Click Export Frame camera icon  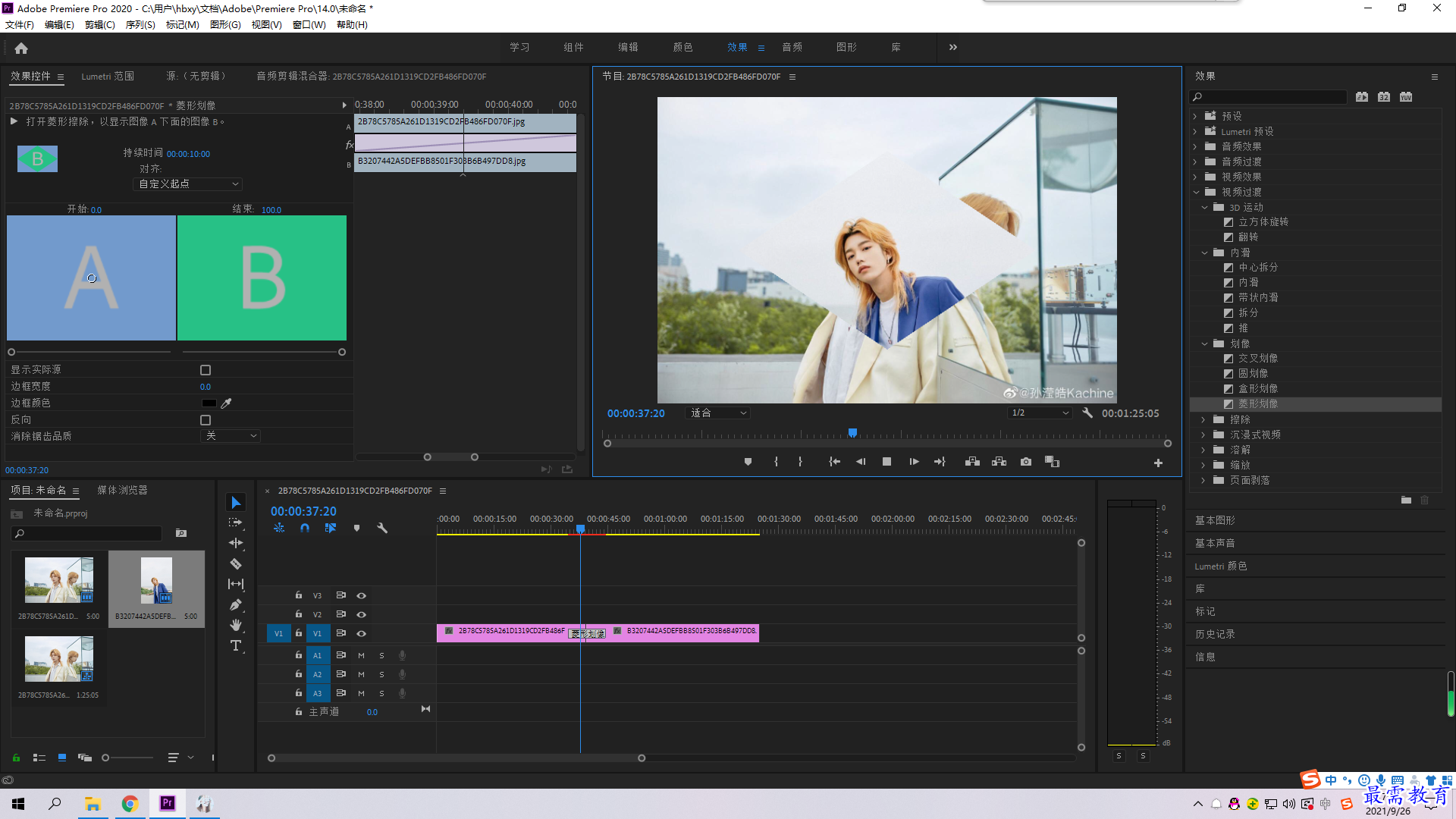pyautogui.click(x=1026, y=462)
